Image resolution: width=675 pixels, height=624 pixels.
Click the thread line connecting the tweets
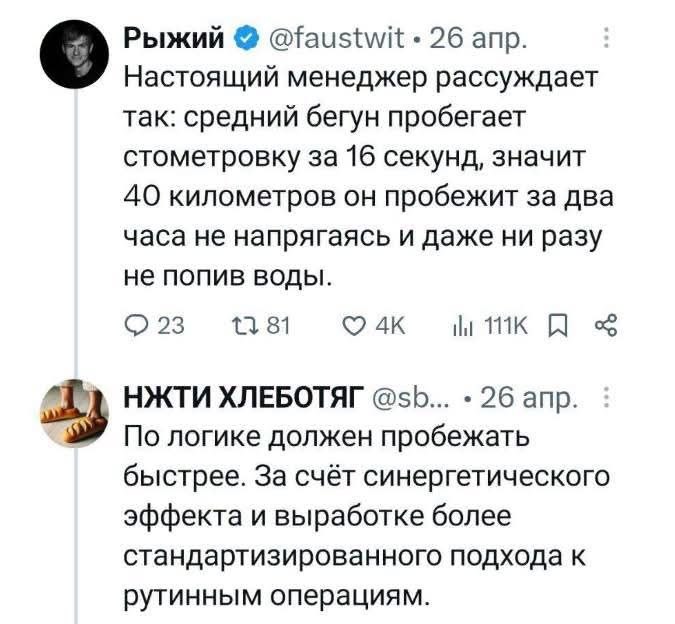click(x=75, y=233)
